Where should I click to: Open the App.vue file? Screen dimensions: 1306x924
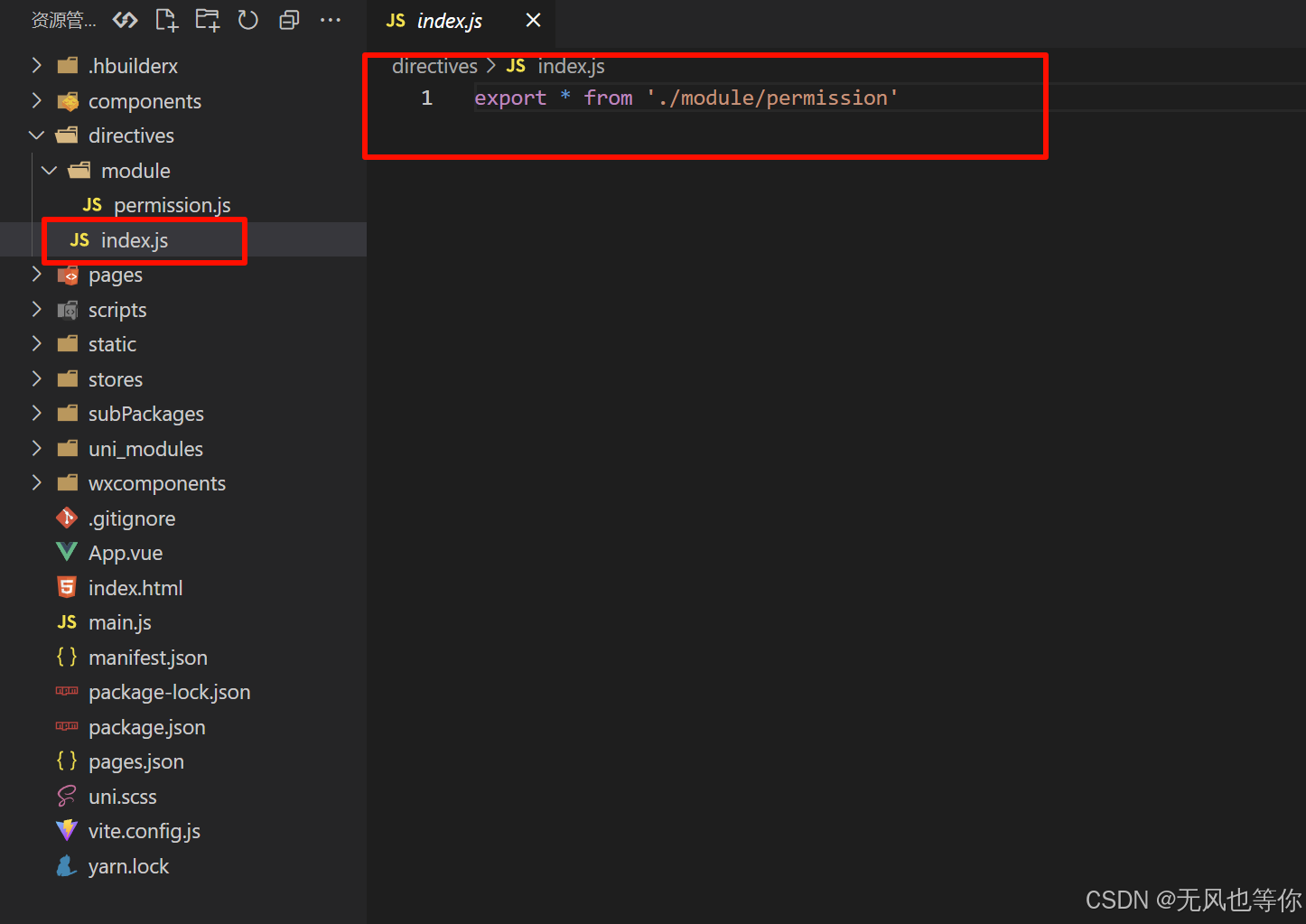tap(183, 553)
